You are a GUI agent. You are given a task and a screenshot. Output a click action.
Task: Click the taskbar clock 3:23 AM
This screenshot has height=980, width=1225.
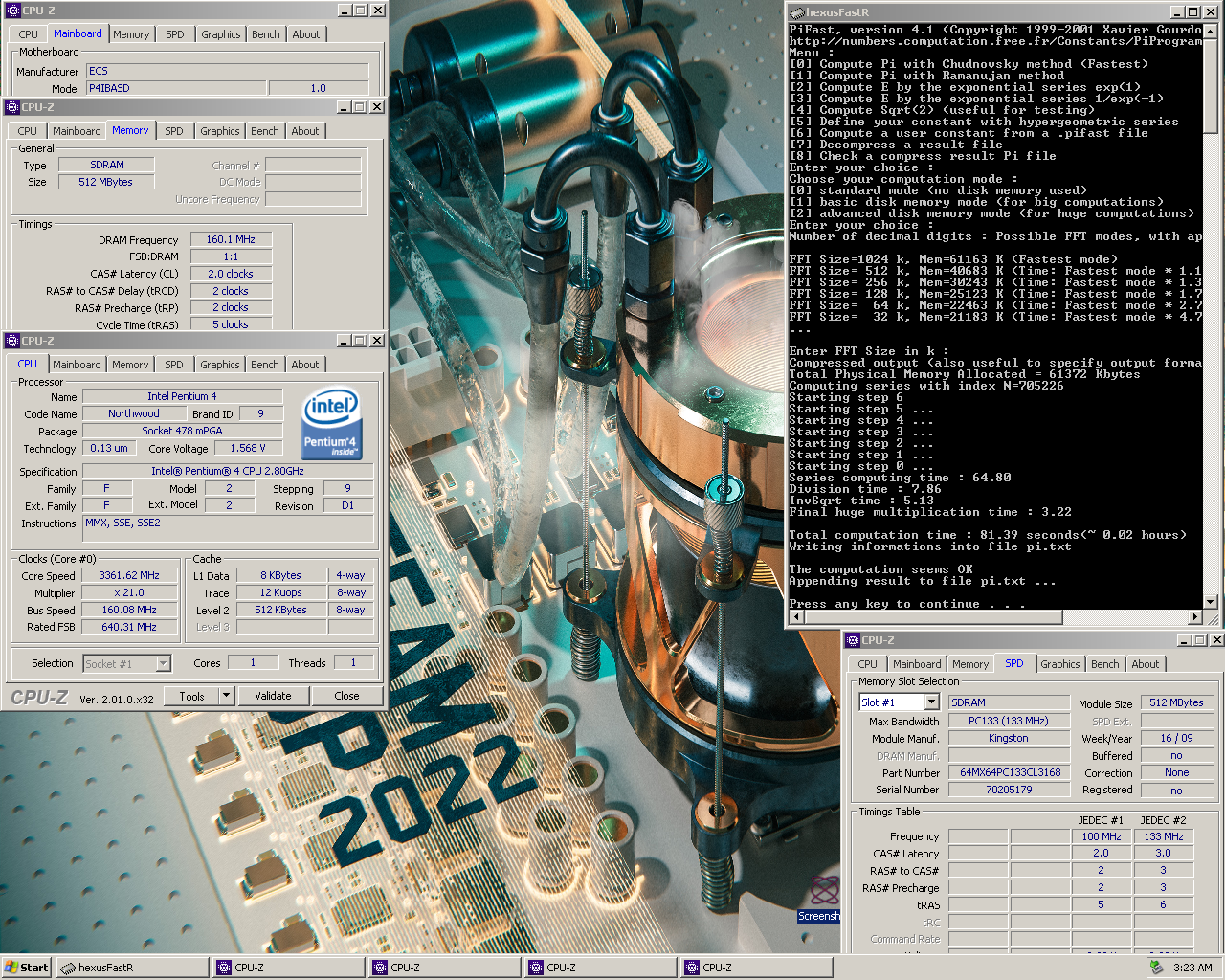click(x=1192, y=968)
